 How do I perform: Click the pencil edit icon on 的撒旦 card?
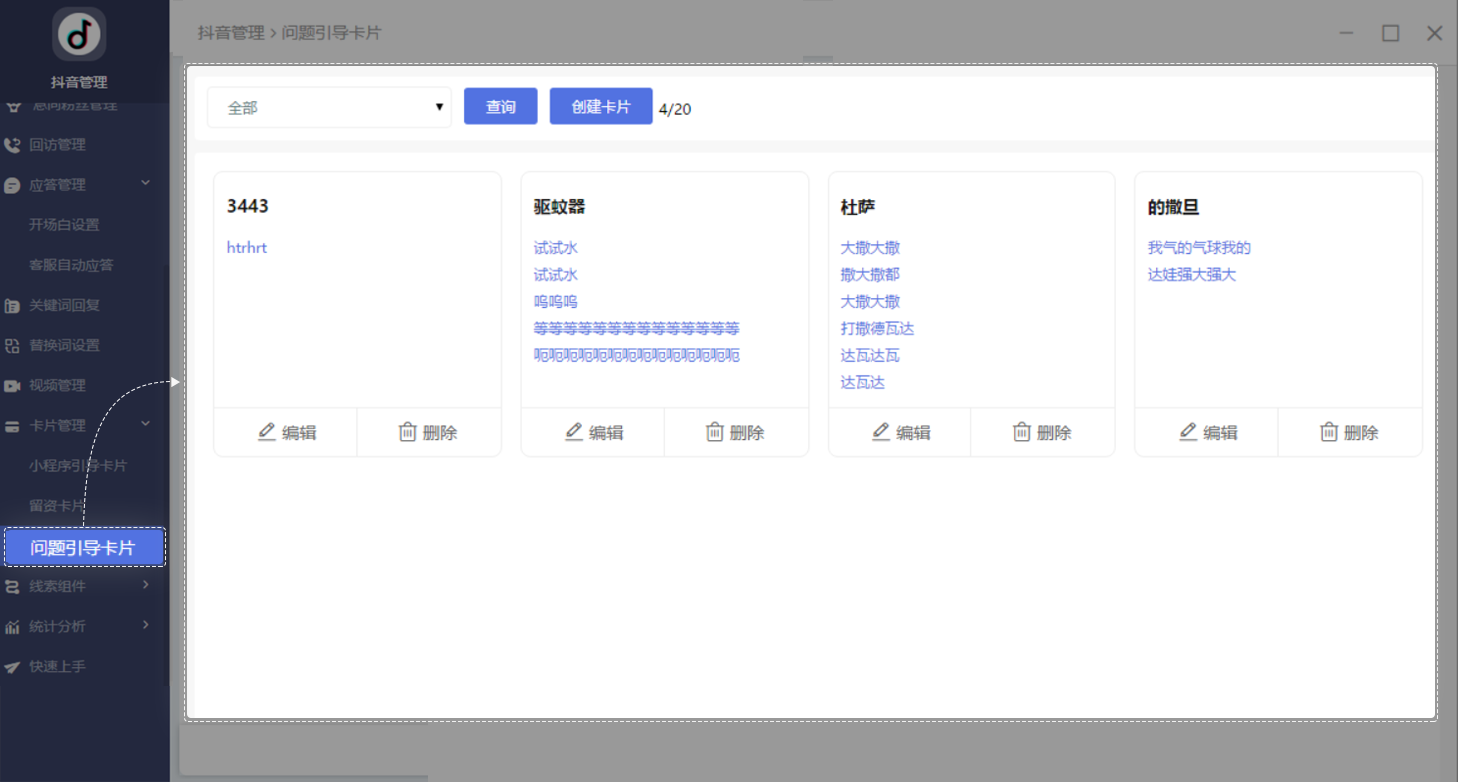pyautogui.click(x=1188, y=432)
